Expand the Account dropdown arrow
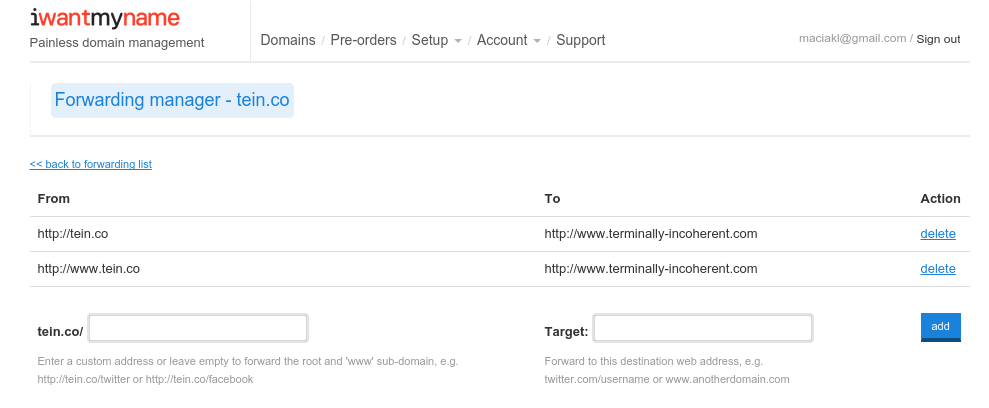Image resolution: width=989 pixels, height=408 pixels. (537, 41)
